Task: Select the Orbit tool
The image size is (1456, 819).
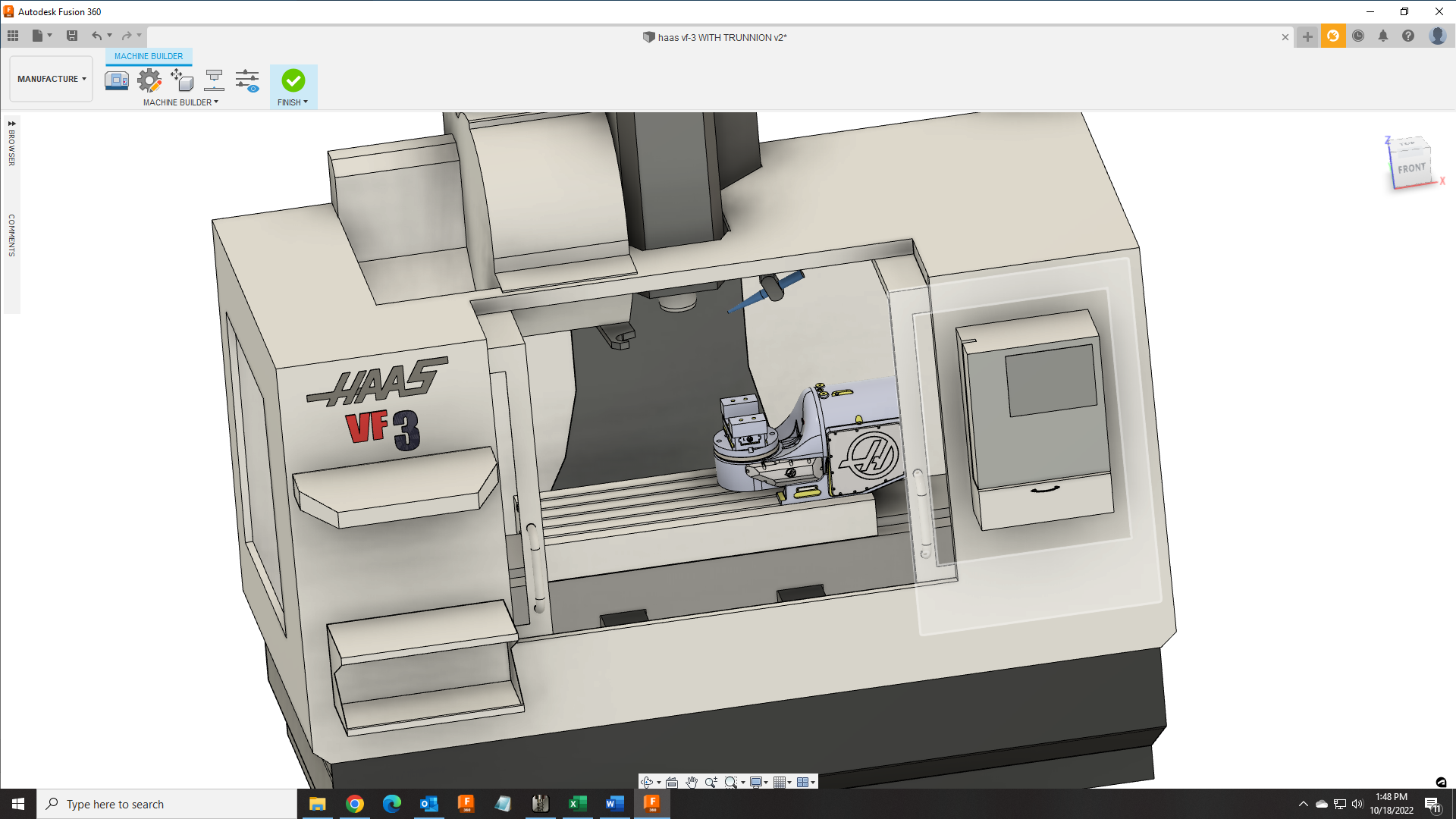Action: click(x=647, y=782)
